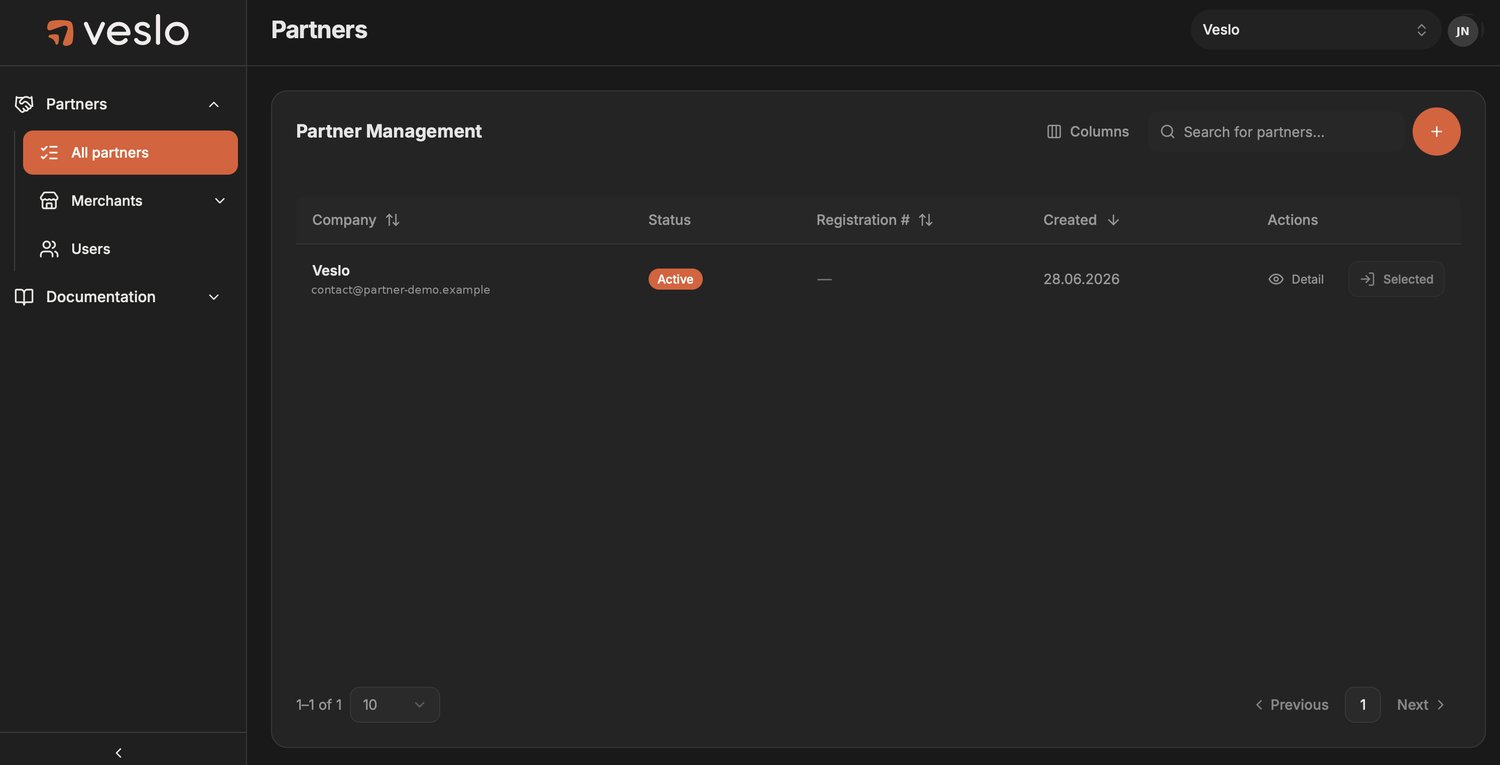
Task: Sort by Registration # column
Action: pyautogui.click(x=874, y=220)
